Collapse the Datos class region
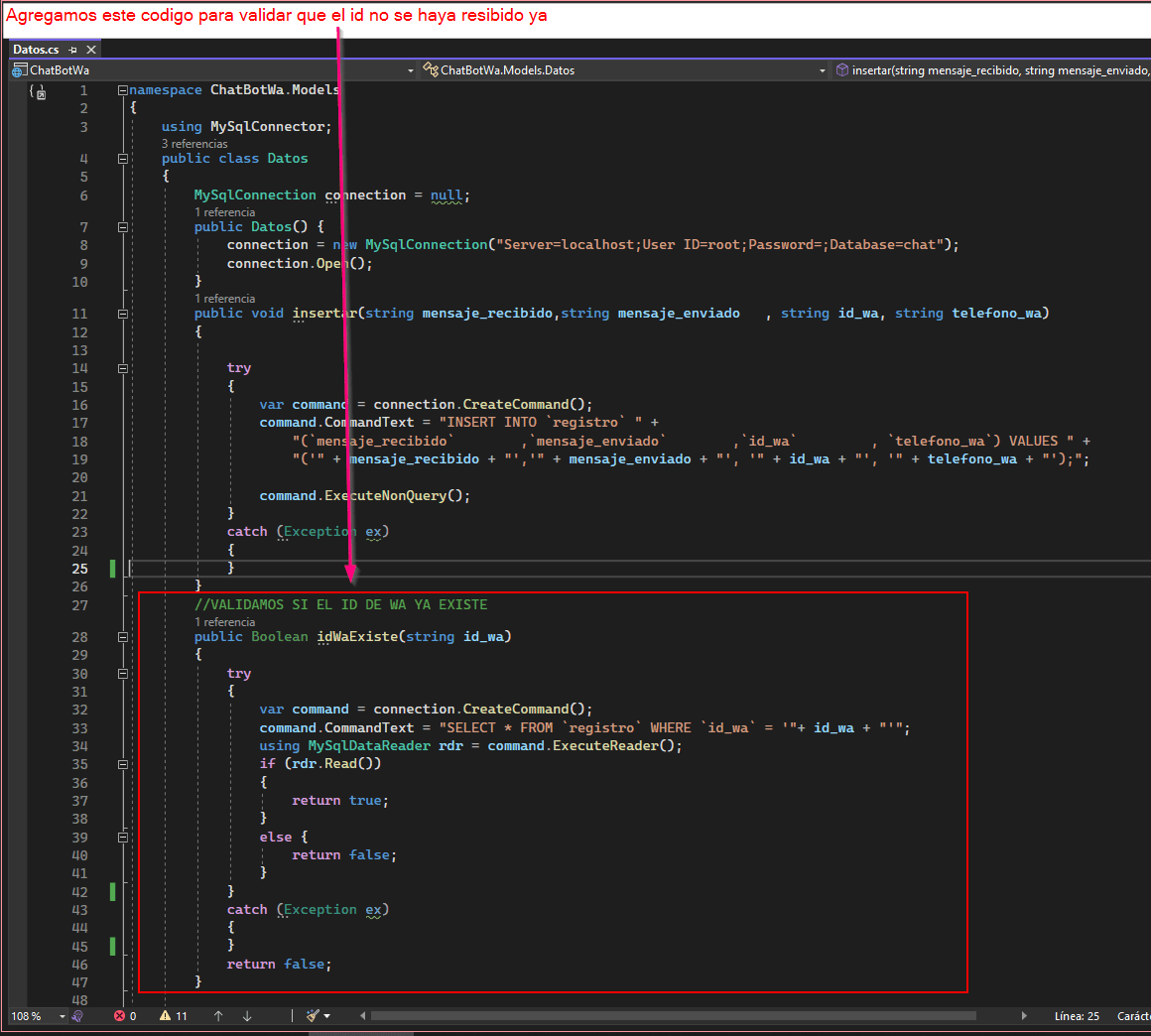The image size is (1151, 1036). click(123, 158)
